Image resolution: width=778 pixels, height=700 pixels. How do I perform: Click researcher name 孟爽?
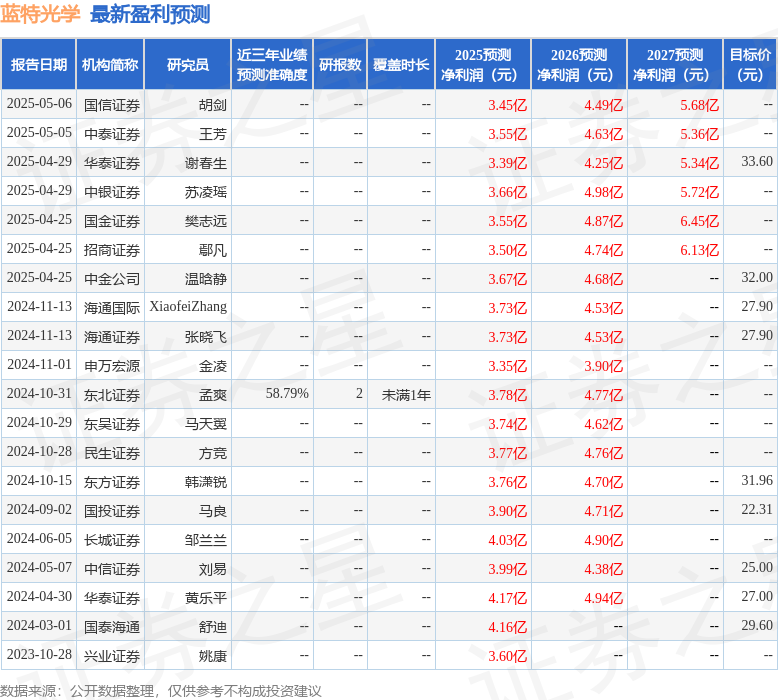(x=212, y=395)
